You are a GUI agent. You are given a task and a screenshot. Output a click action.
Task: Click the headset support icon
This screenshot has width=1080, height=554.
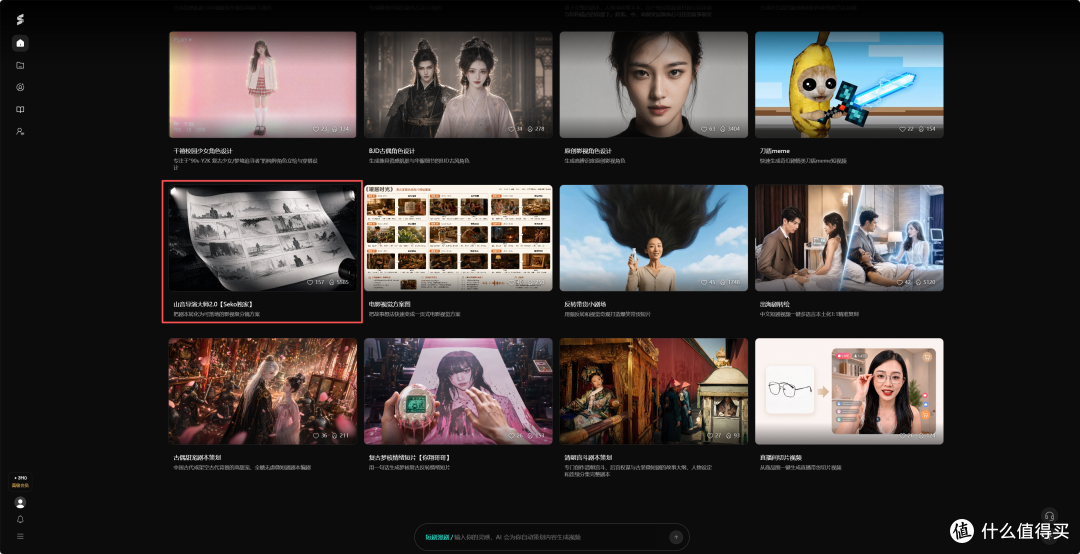[1049, 516]
